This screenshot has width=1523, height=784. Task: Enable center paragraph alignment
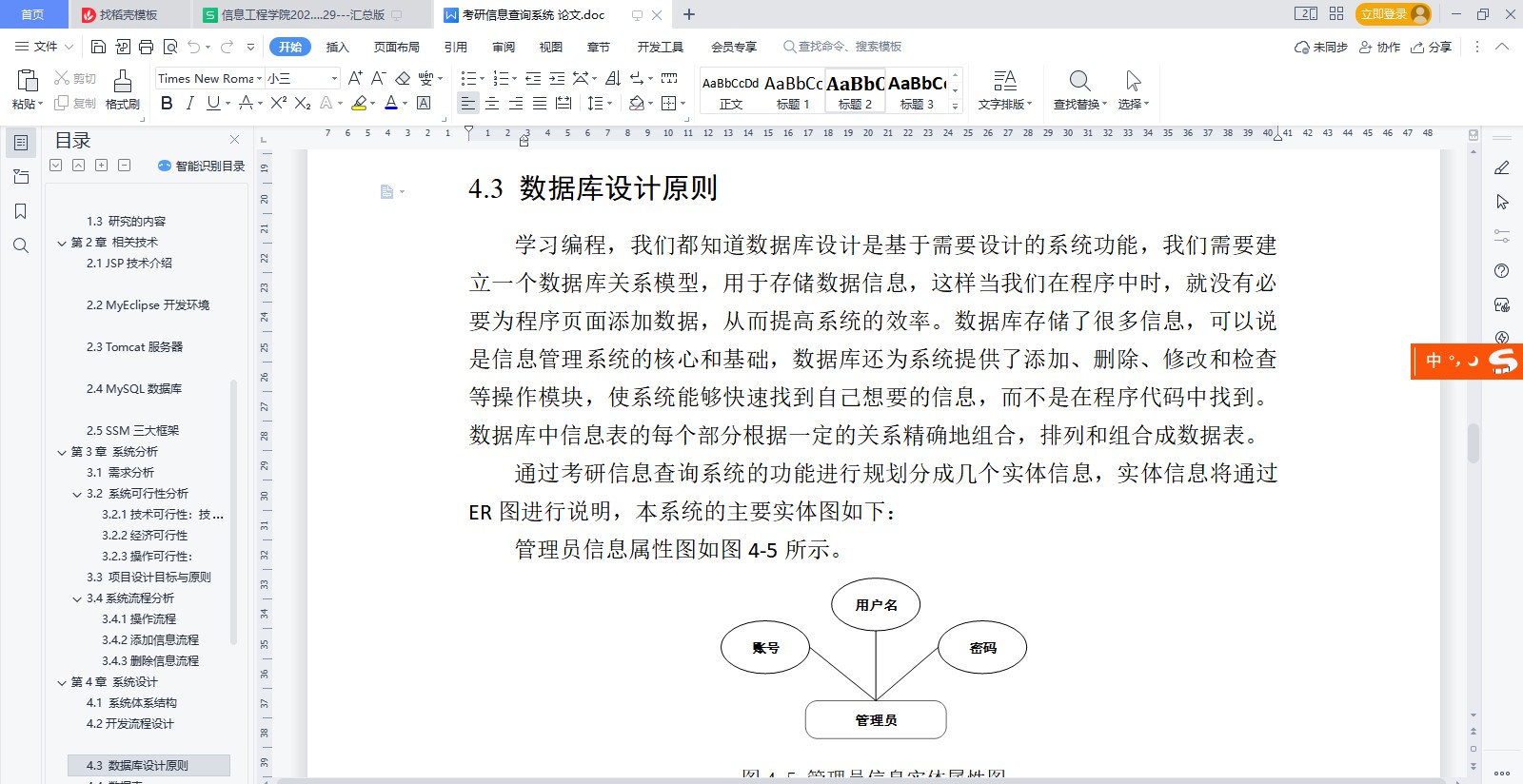click(492, 103)
